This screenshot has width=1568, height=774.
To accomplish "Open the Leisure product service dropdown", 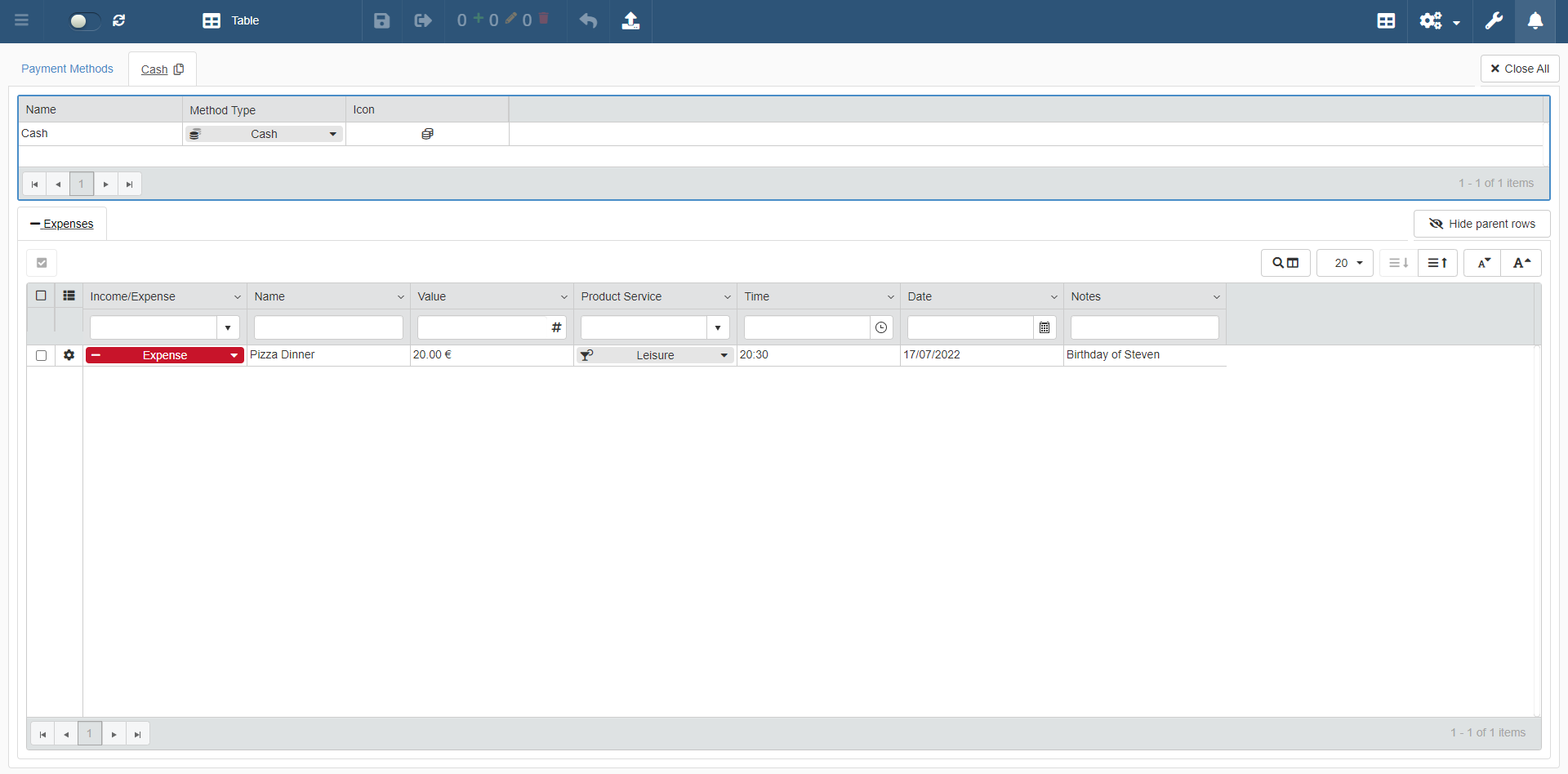I will (724, 355).
